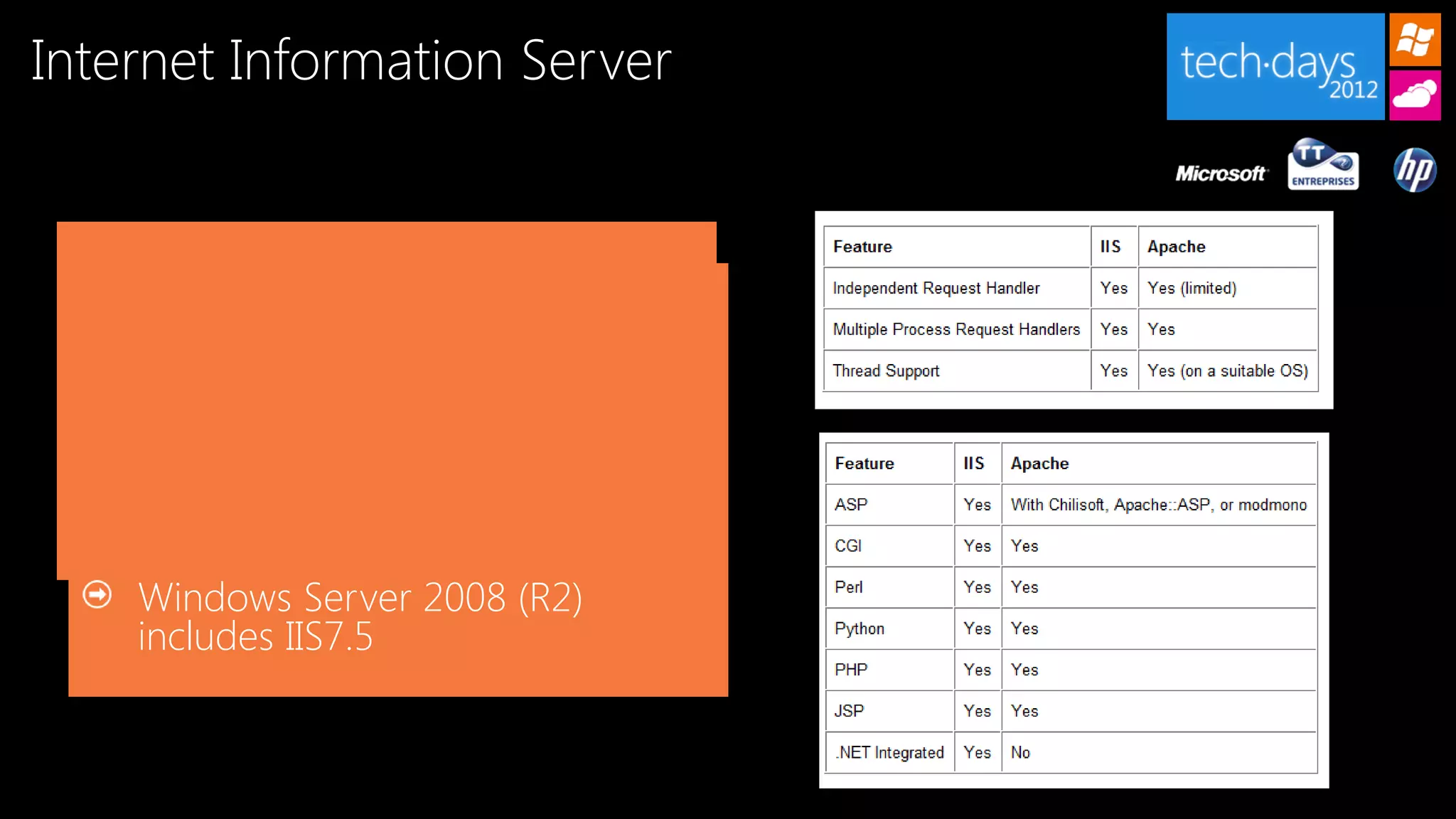Click the HP logo

point(1415,170)
